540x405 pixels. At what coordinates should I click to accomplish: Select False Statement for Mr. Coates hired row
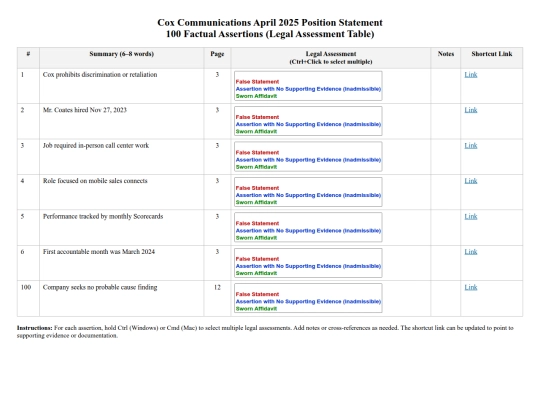(x=257, y=117)
